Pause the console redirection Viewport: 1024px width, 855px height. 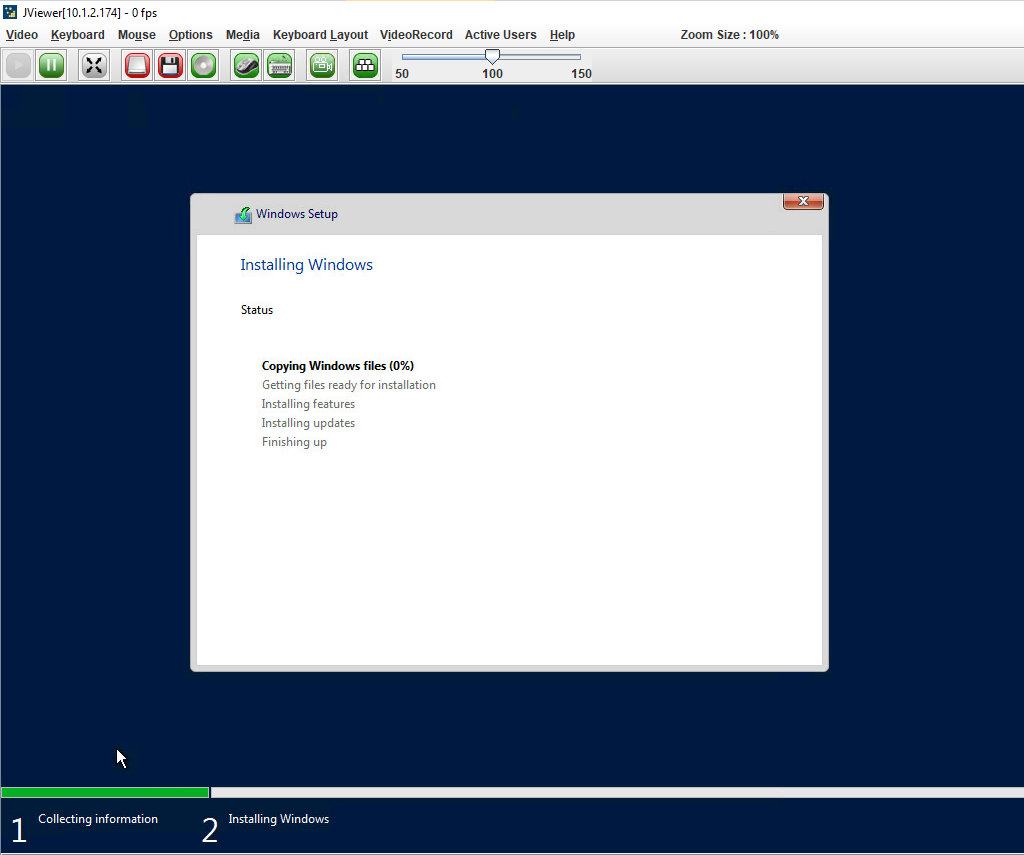pyautogui.click(x=52, y=65)
